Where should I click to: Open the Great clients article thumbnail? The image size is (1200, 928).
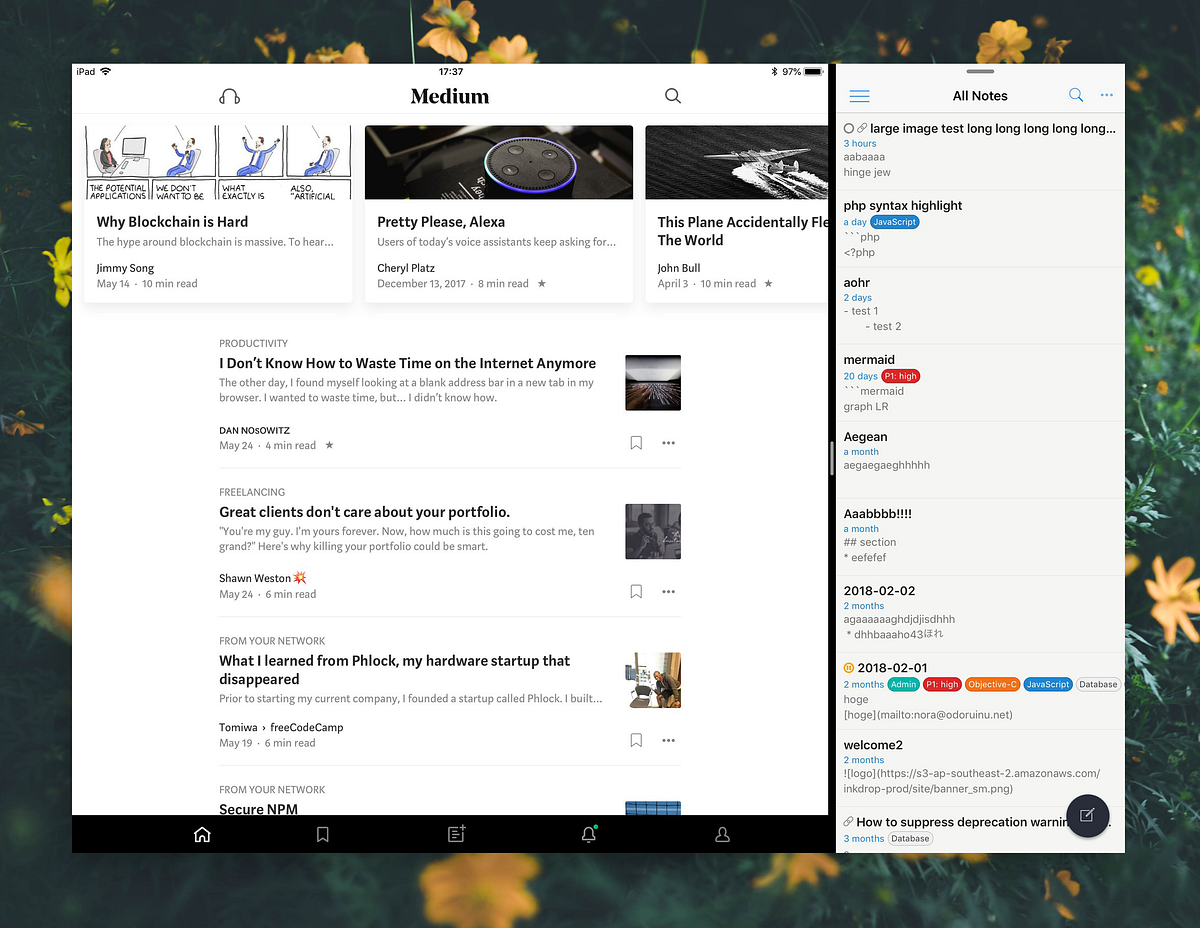click(x=653, y=532)
